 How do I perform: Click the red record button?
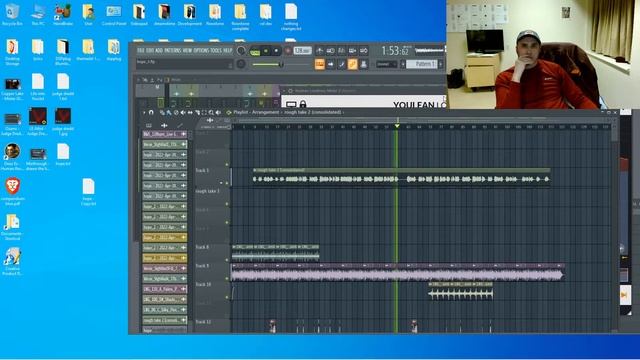pyautogui.click(x=287, y=51)
